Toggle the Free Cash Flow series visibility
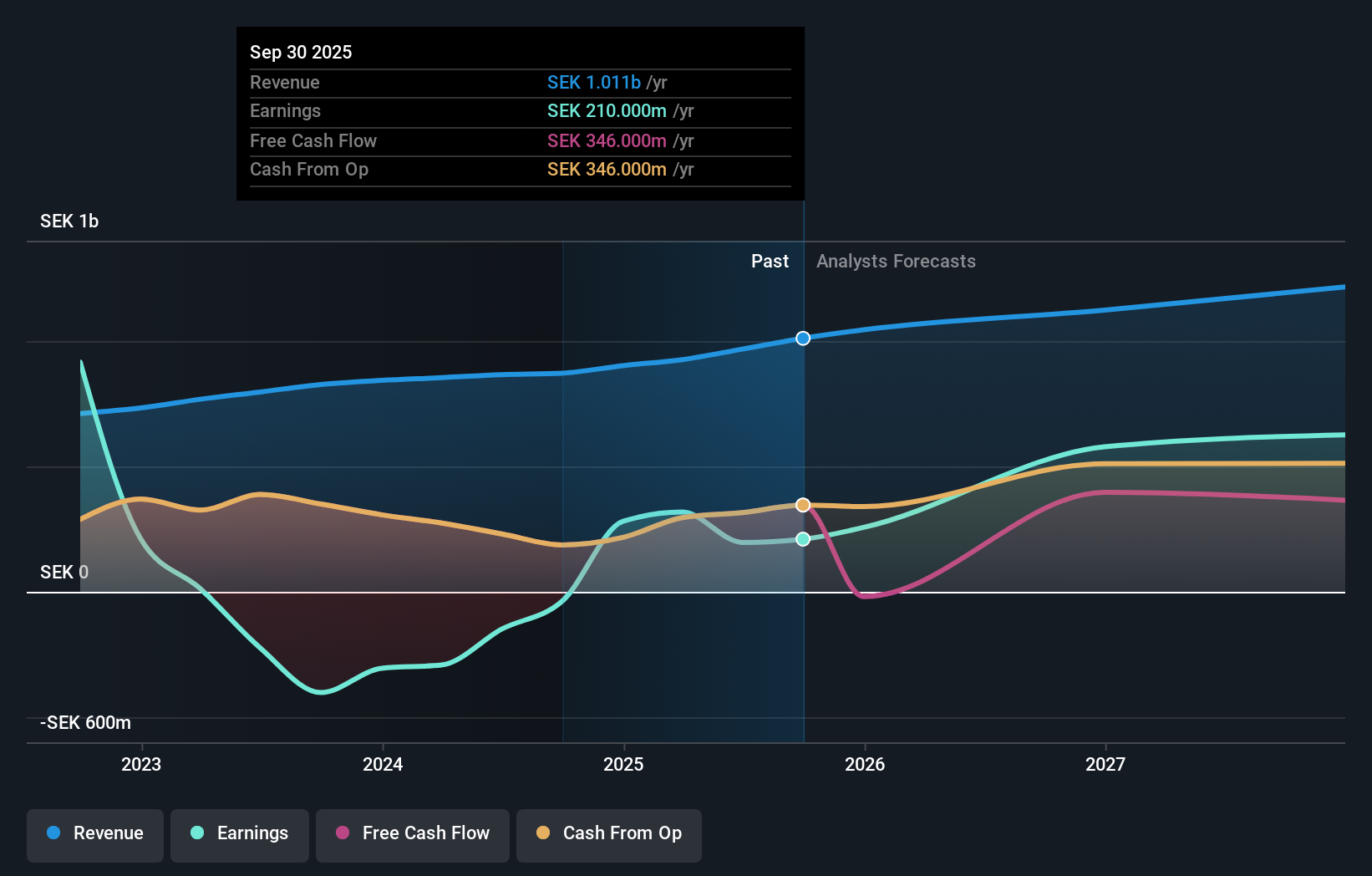Image resolution: width=1372 pixels, height=876 pixels. (x=412, y=833)
